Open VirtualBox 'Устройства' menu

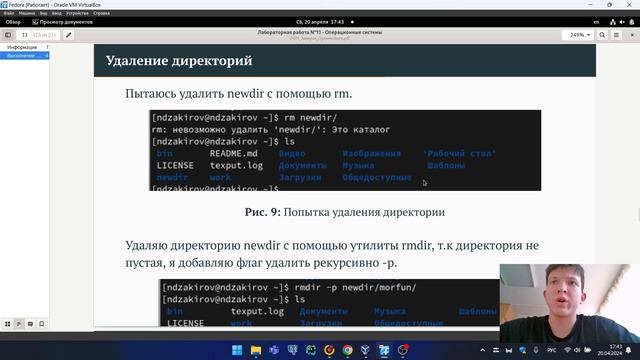pos(77,13)
